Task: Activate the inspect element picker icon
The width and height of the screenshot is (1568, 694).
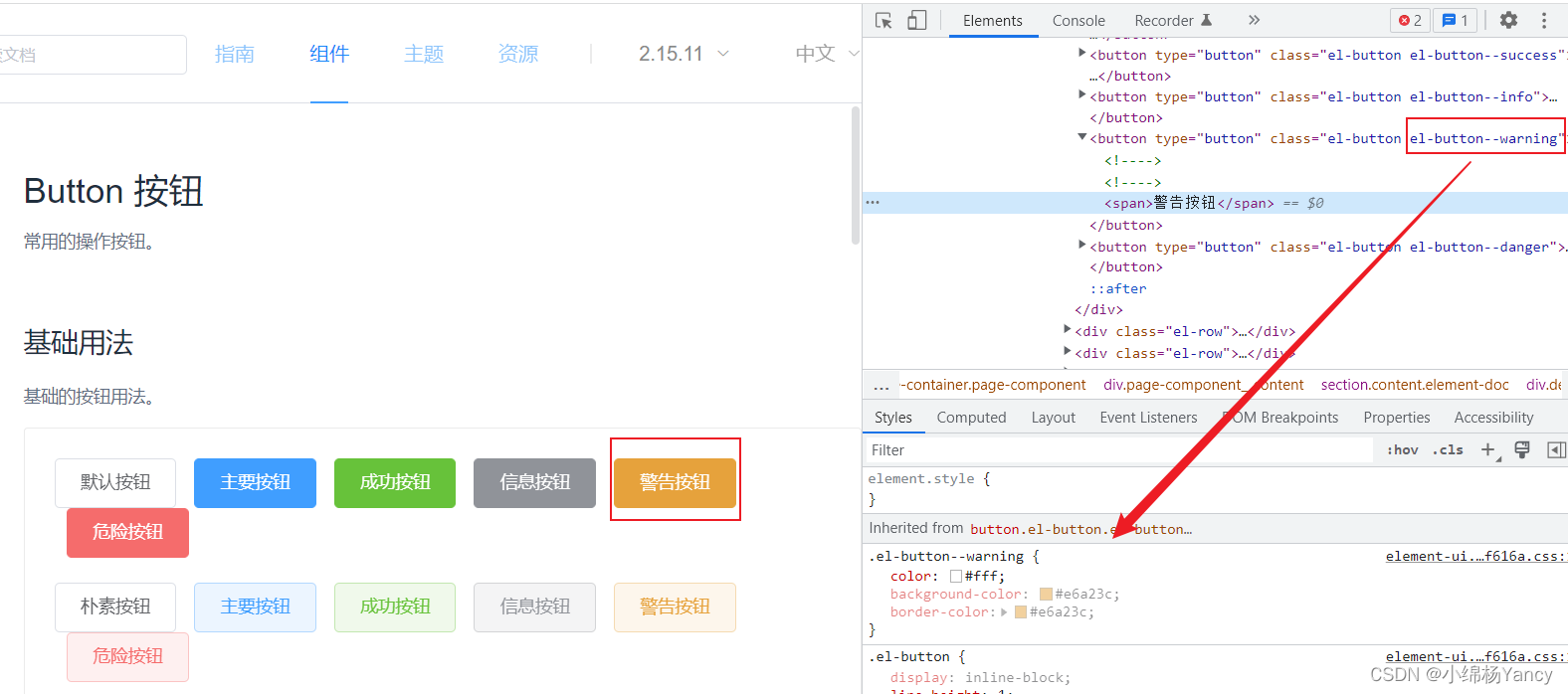Action: 883,20
